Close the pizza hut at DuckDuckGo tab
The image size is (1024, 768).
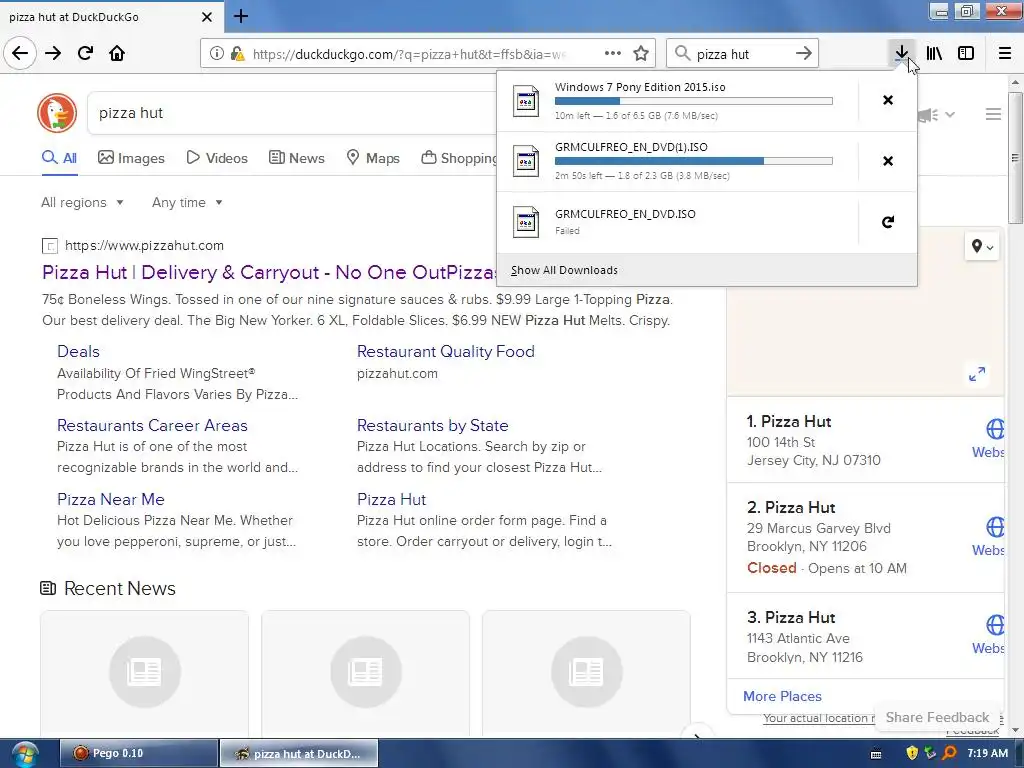click(x=207, y=17)
